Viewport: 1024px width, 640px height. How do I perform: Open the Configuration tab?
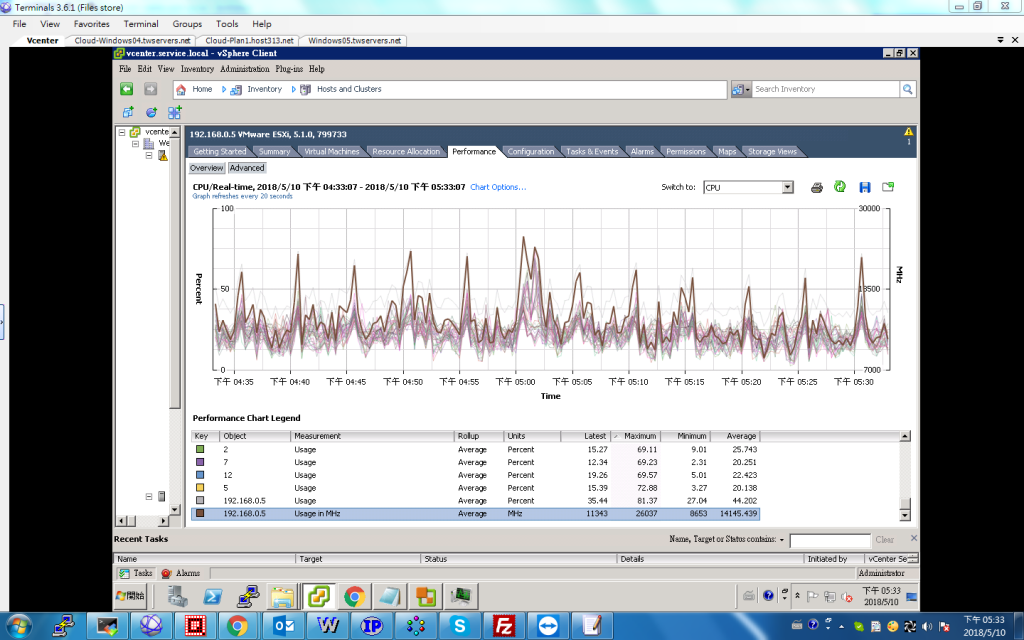530,152
